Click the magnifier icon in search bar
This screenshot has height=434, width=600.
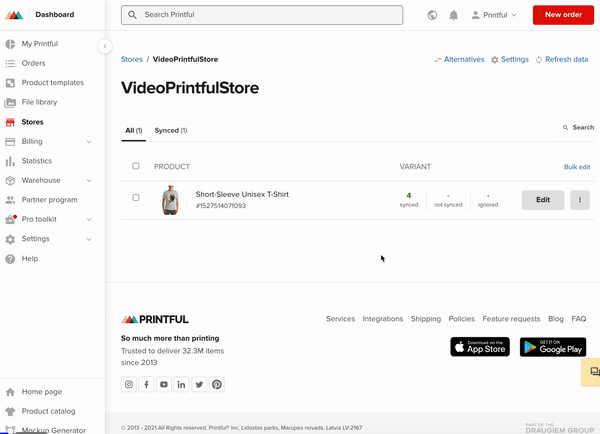click(132, 15)
